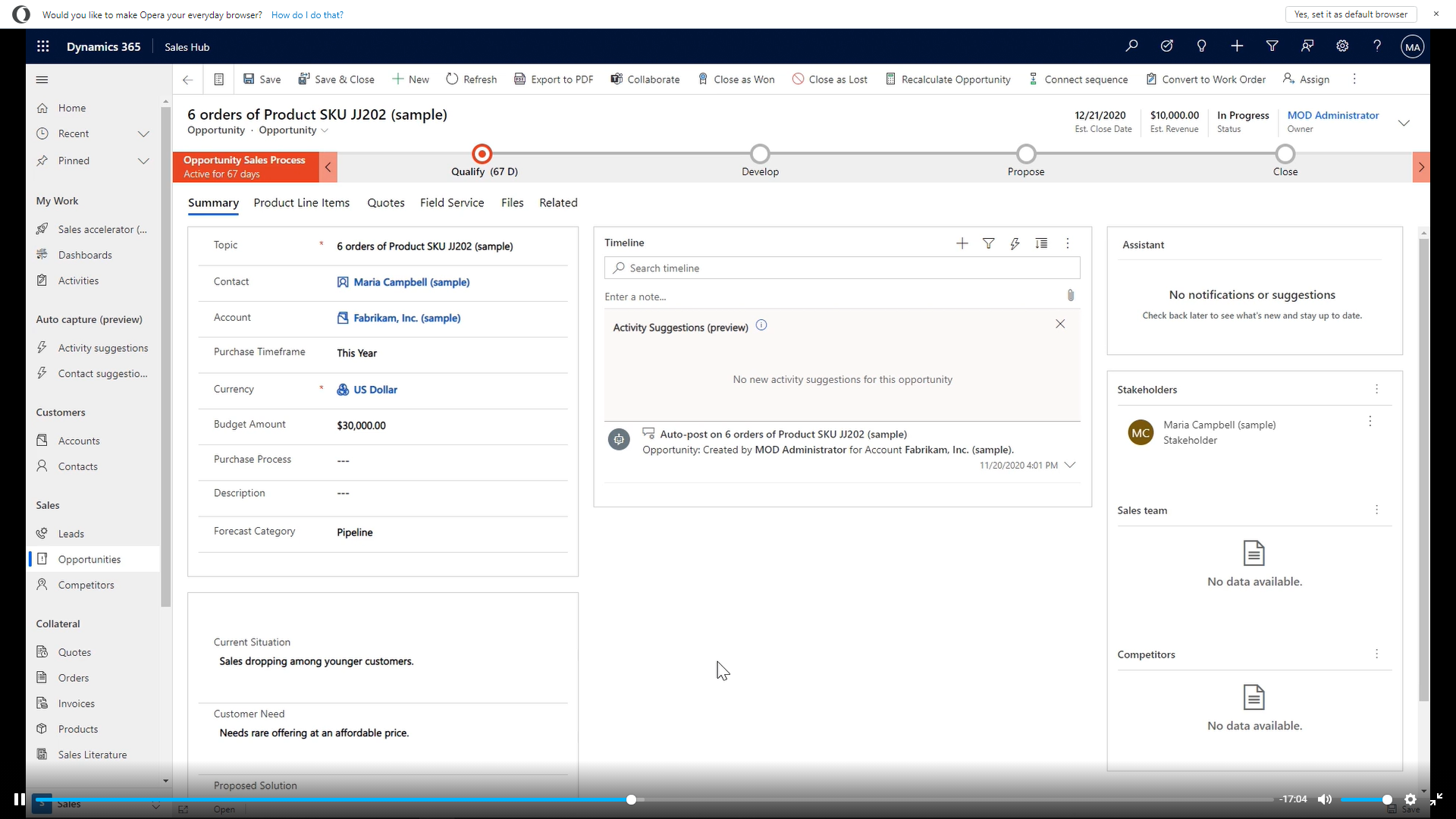Open Competitors section more options

[x=1377, y=654]
